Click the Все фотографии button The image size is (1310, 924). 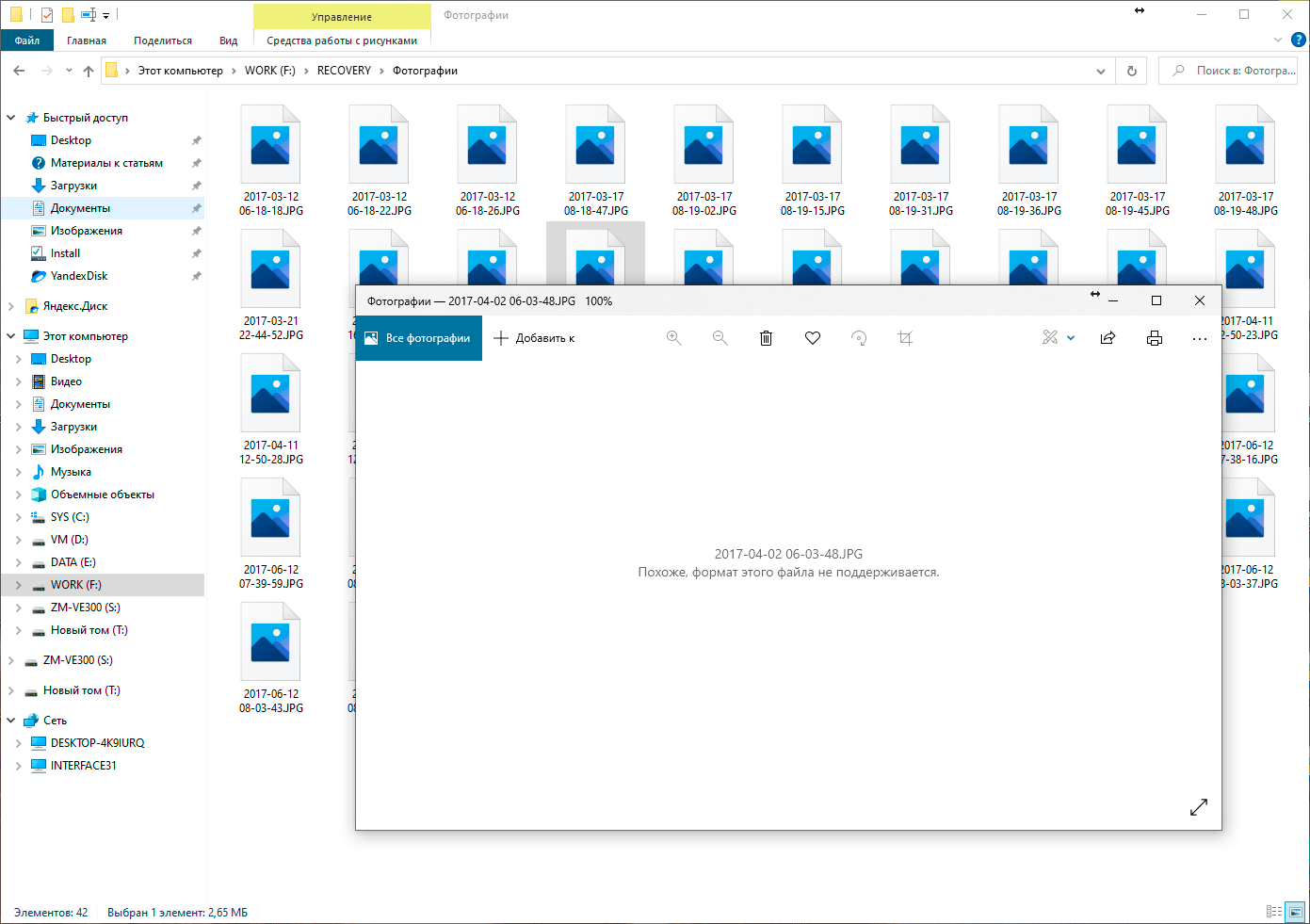point(419,338)
